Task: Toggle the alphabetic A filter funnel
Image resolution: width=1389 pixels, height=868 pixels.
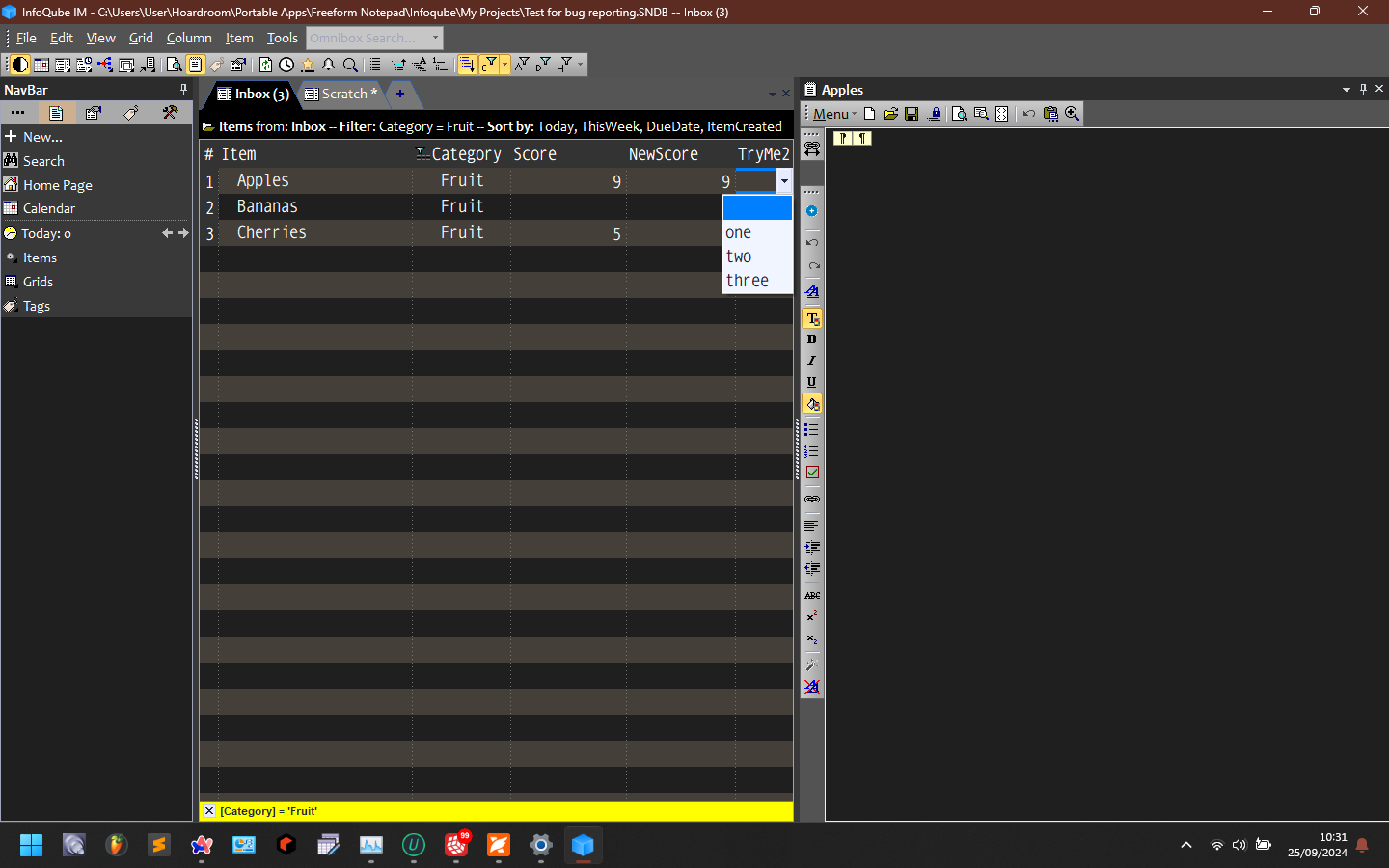Action: 522,65
